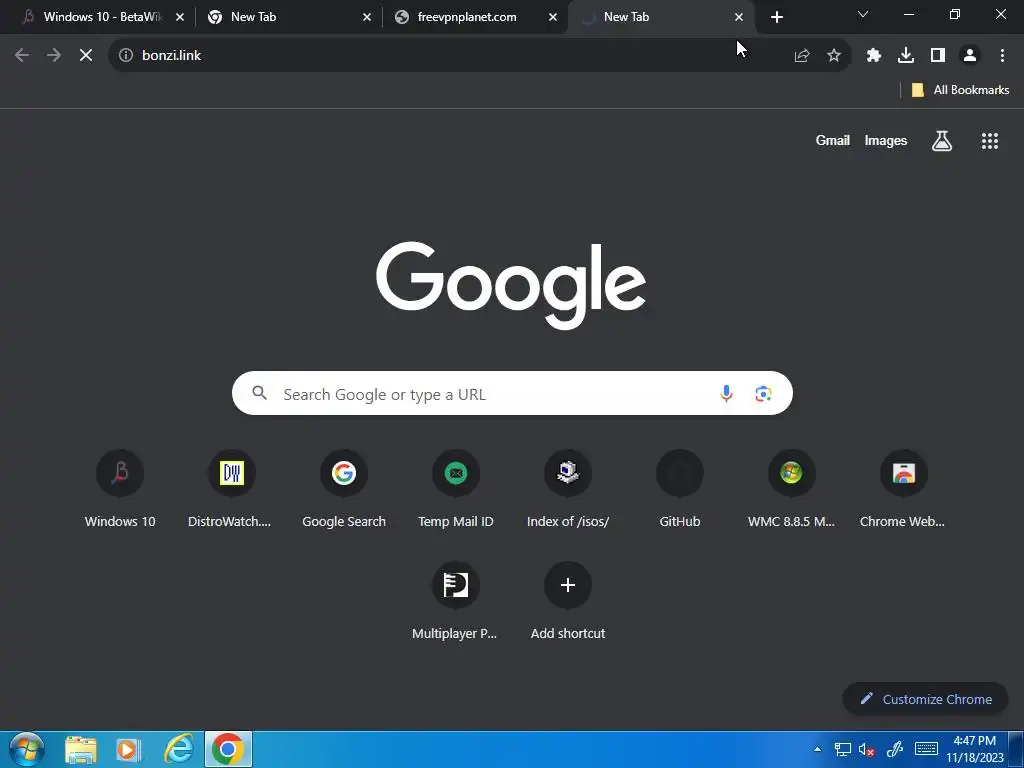
Task: Open the Index of /isos/ shortcut
Action: [568, 488]
